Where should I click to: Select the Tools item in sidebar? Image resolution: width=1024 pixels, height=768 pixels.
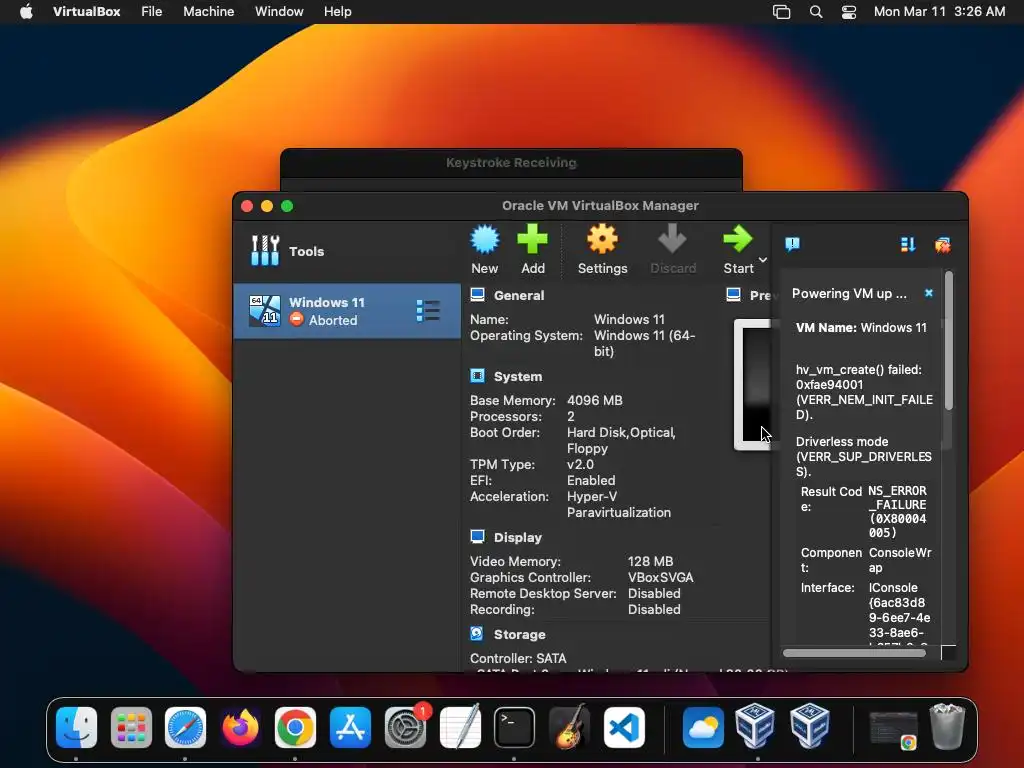(x=346, y=251)
